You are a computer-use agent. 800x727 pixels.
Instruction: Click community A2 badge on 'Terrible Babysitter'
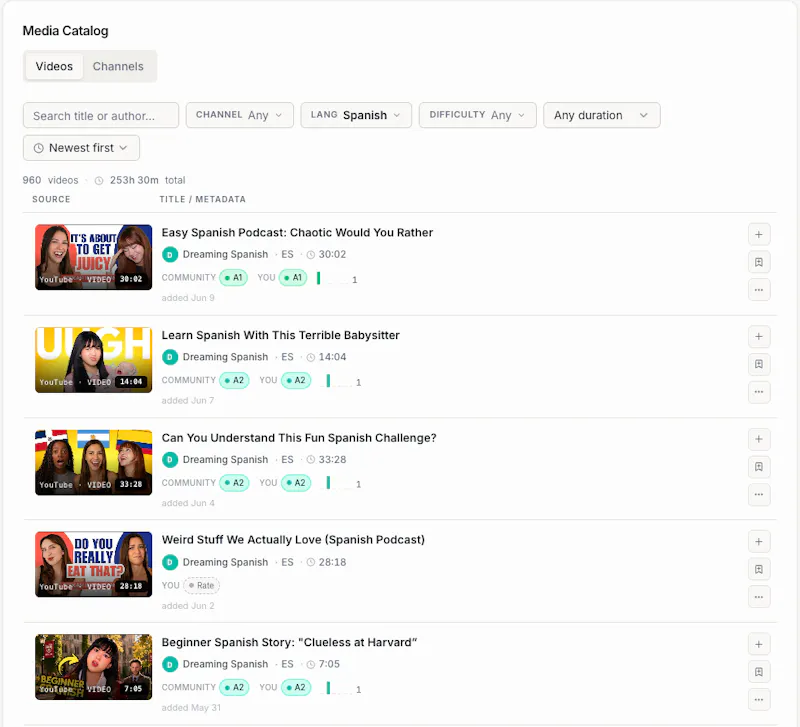[234, 381]
